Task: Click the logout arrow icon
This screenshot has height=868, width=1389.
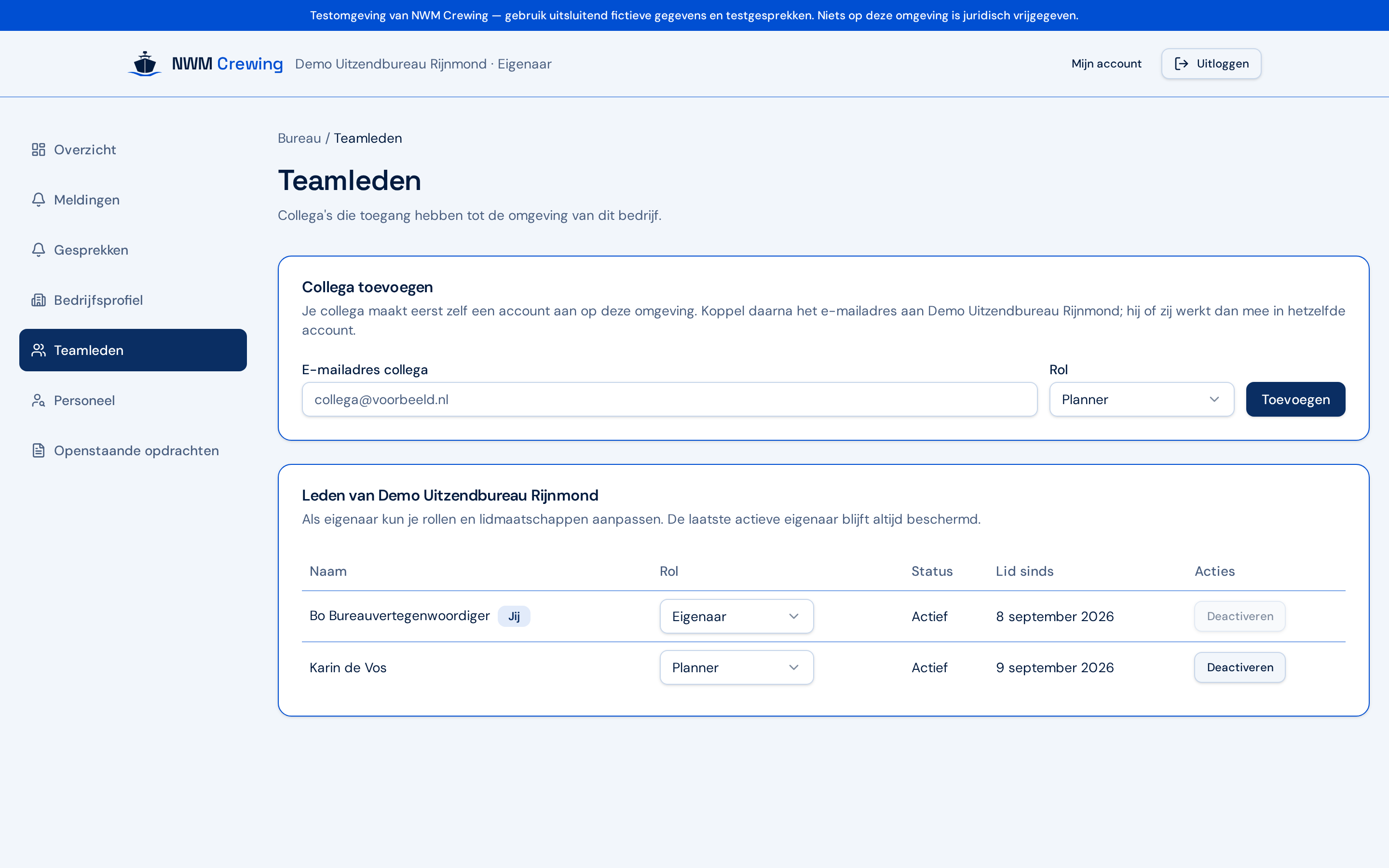Action: pyautogui.click(x=1181, y=64)
